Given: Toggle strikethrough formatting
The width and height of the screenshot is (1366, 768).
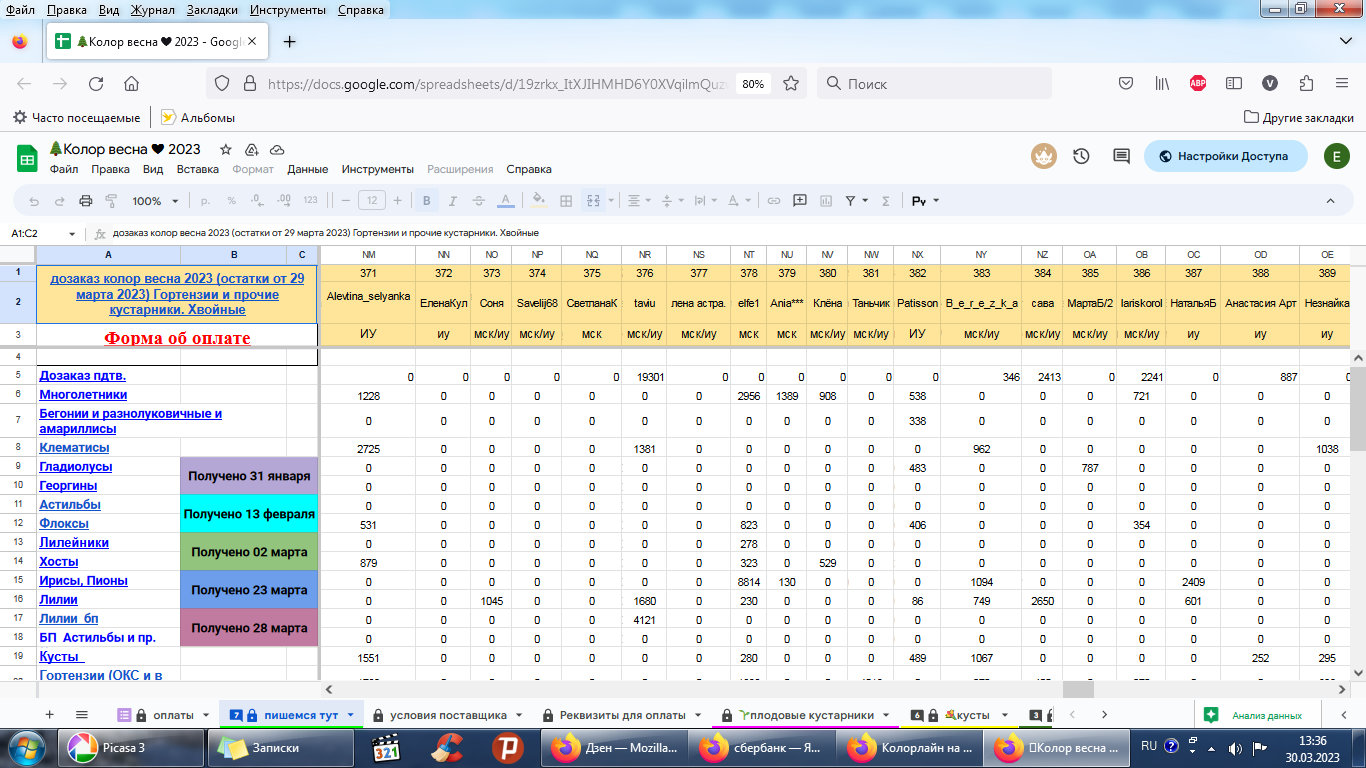Looking at the screenshot, I should point(479,201).
